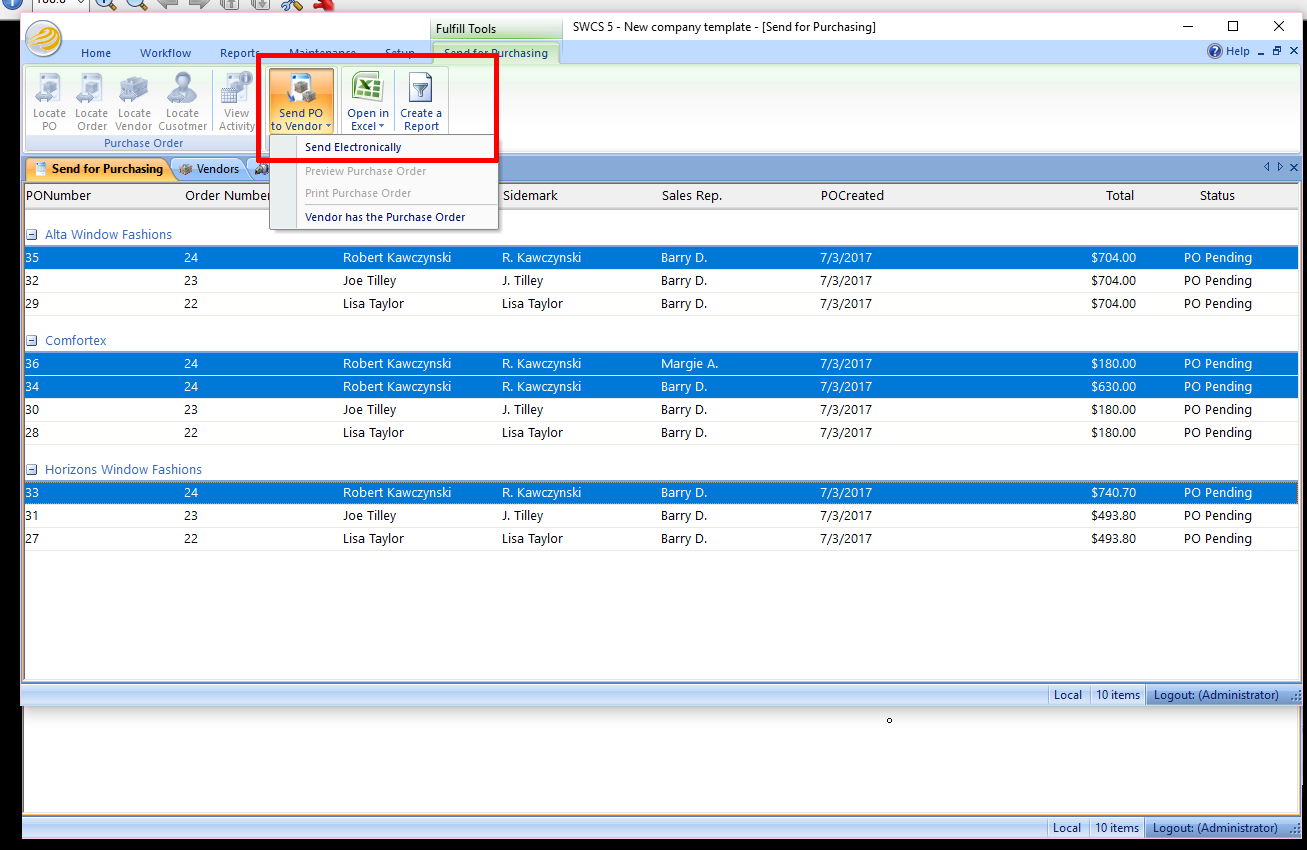Click the Sidemark column header

coord(530,196)
